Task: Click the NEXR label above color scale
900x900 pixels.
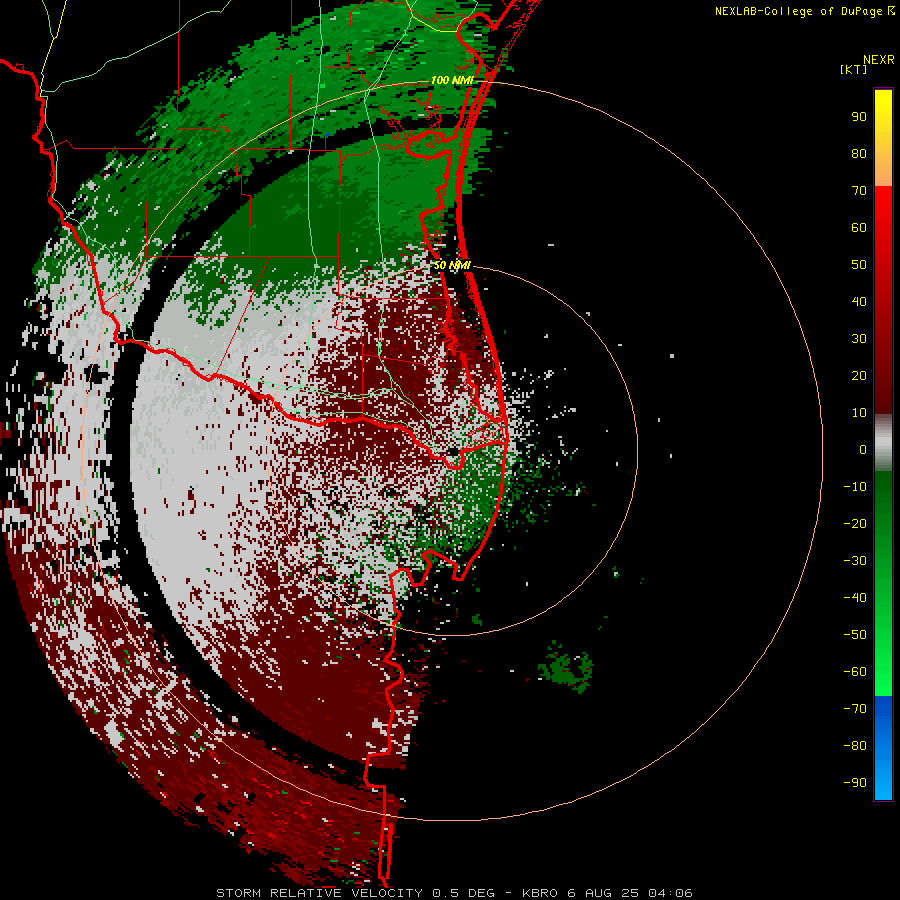Action: tap(878, 60)
